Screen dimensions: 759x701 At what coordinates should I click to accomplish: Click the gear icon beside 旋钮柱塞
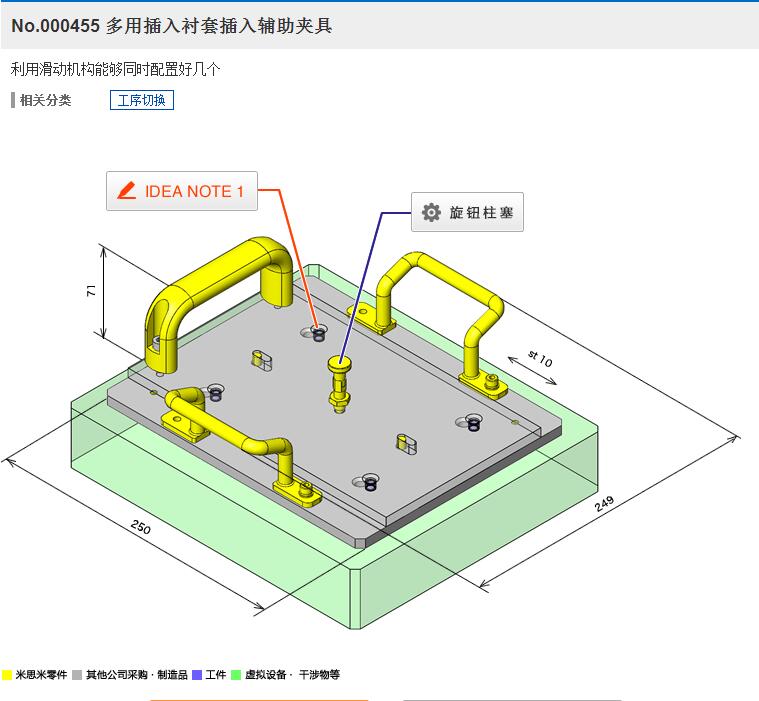pyautogui.click(x=431, y=212)
